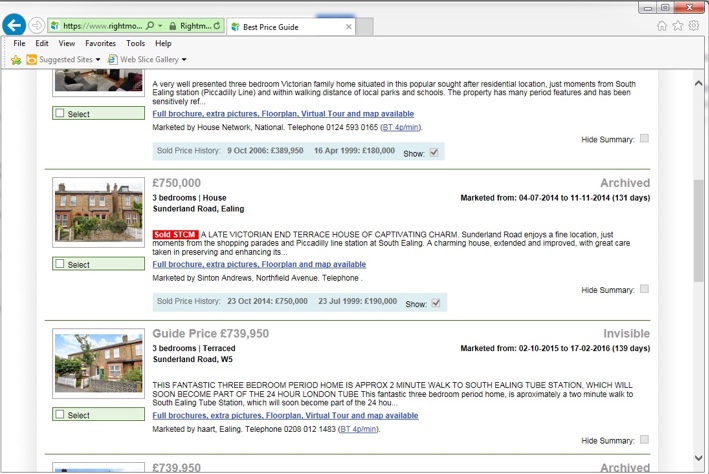Screen dimensions: 709x474
Task: Open full brochure link for the £750,000 house
Action: point(259,265)
